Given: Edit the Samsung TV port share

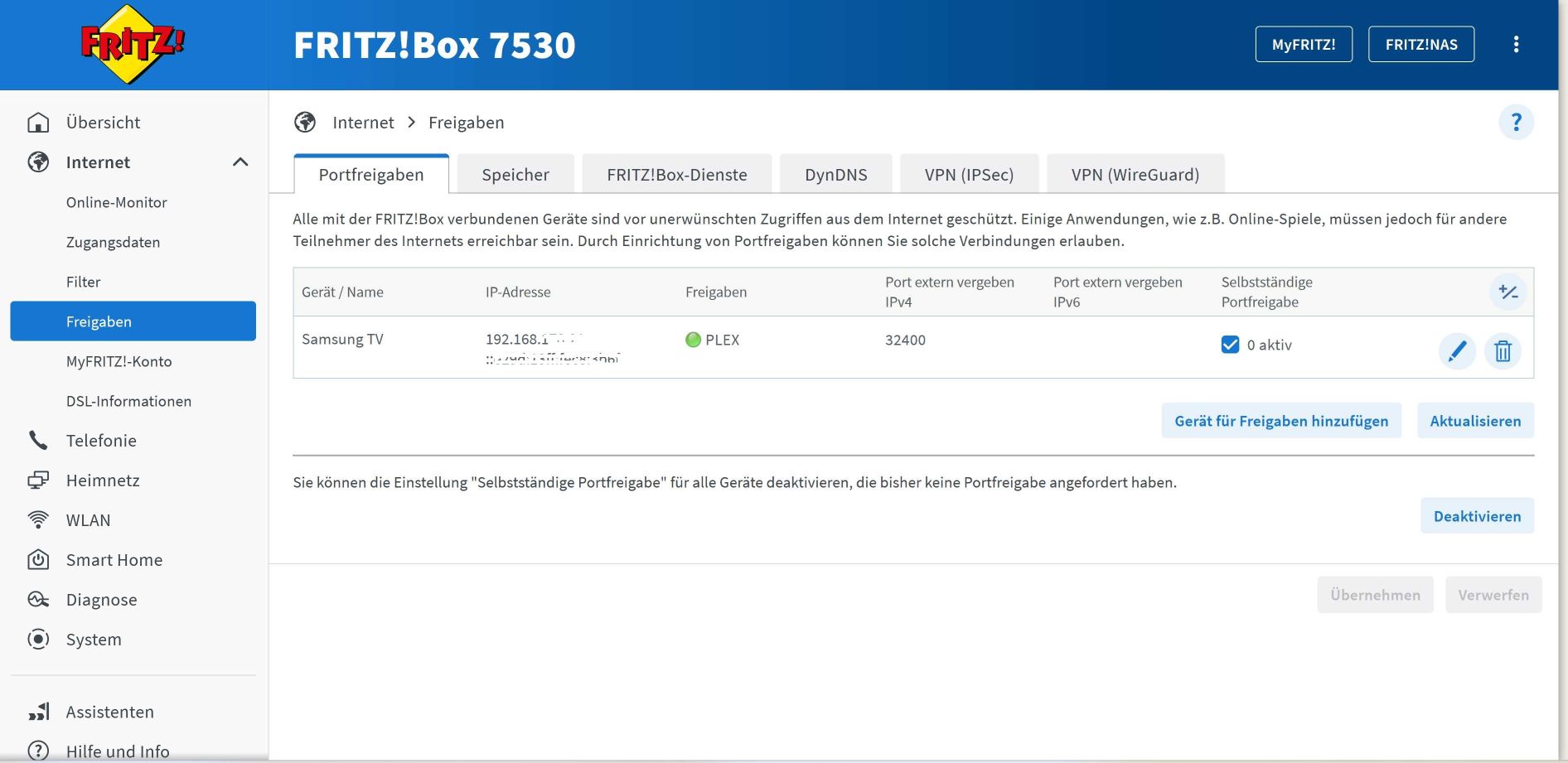Looking at the screenshot, I should [1457, 351].
